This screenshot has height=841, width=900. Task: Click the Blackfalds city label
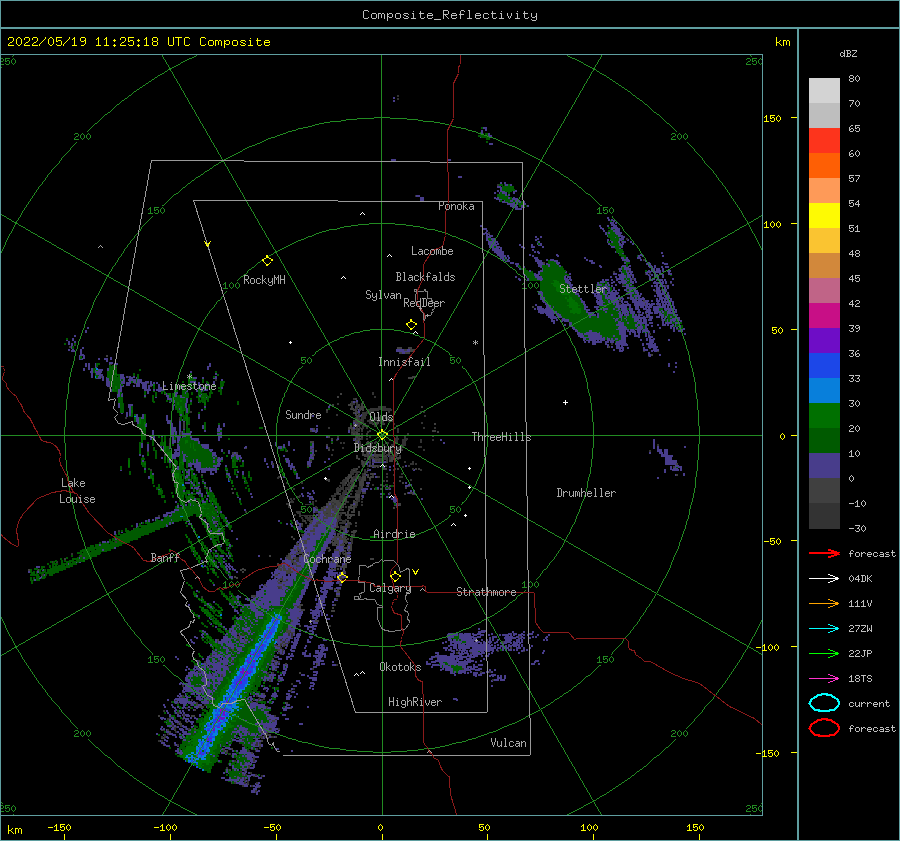click(425, 277)
